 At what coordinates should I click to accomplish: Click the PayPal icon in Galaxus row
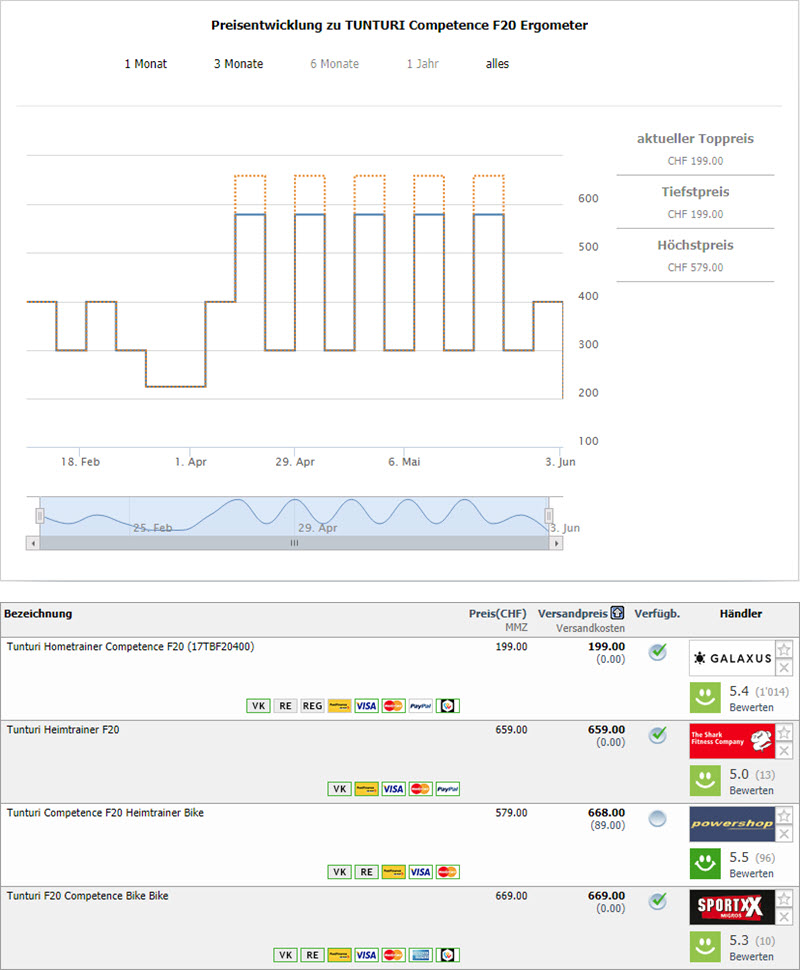click(x=421, y=706)
